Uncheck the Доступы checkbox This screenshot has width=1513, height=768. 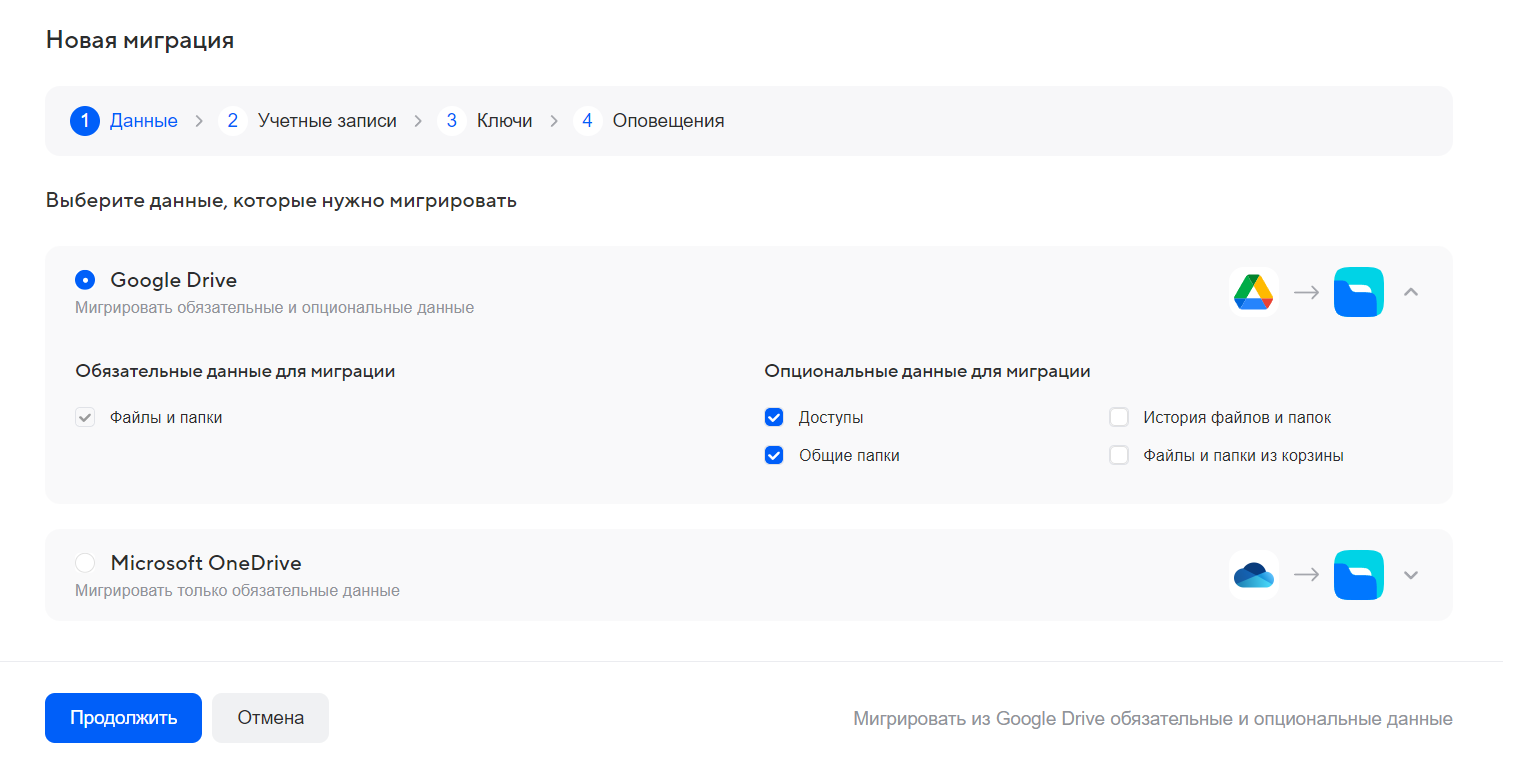773,418
